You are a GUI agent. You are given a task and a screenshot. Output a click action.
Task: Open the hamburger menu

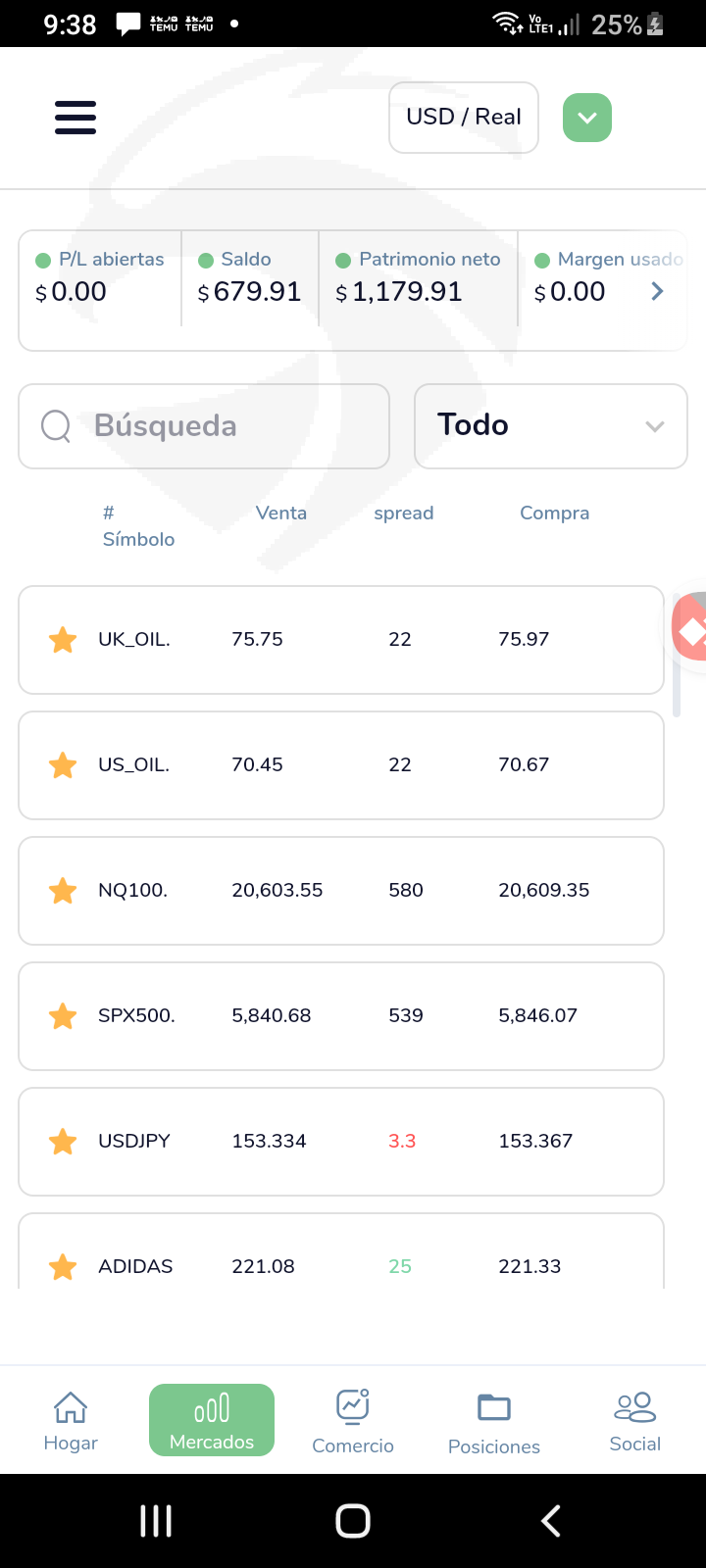76,118
